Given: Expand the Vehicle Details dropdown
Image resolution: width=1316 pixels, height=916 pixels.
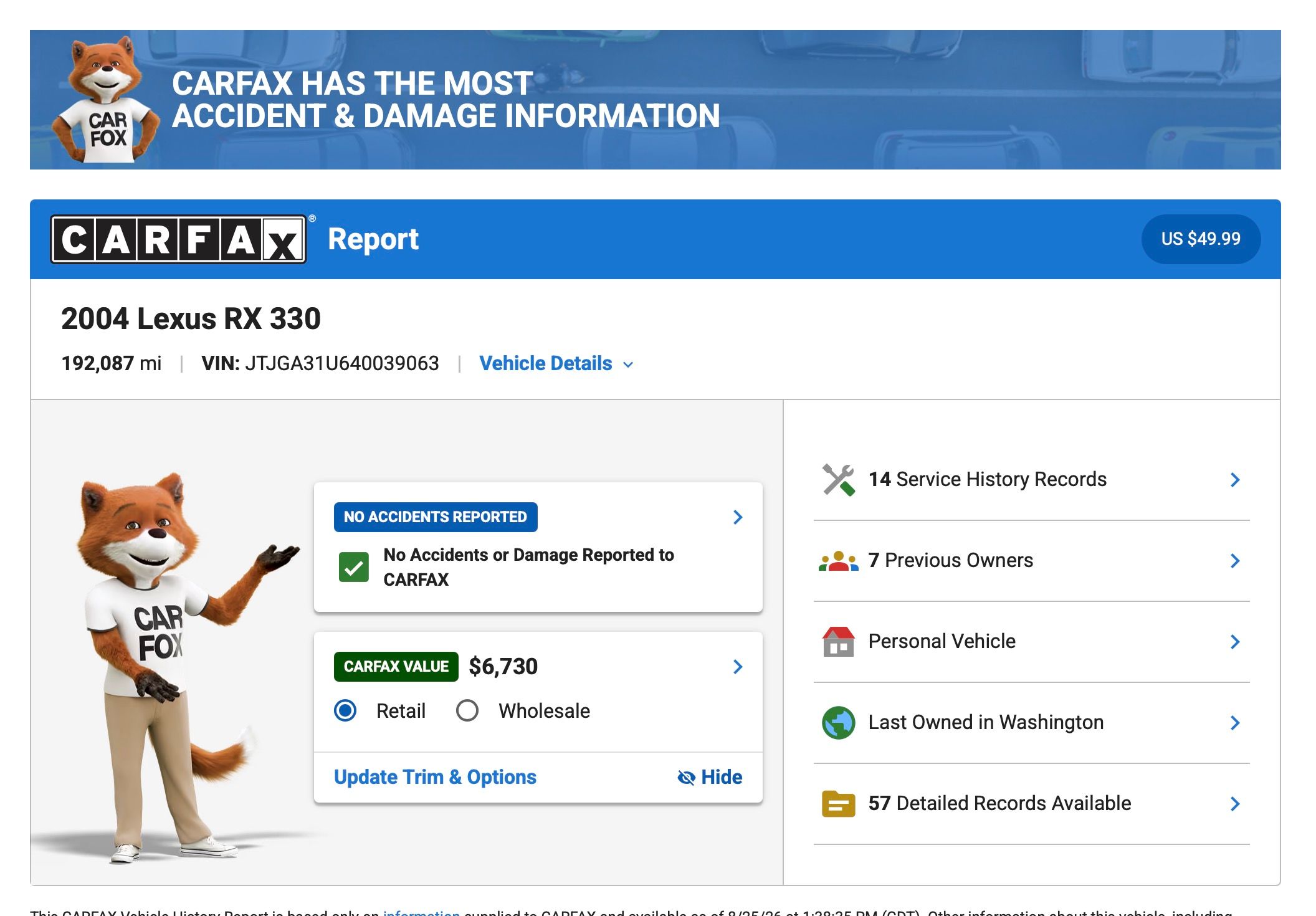Looking at the screenshot, I should [556, 363].
